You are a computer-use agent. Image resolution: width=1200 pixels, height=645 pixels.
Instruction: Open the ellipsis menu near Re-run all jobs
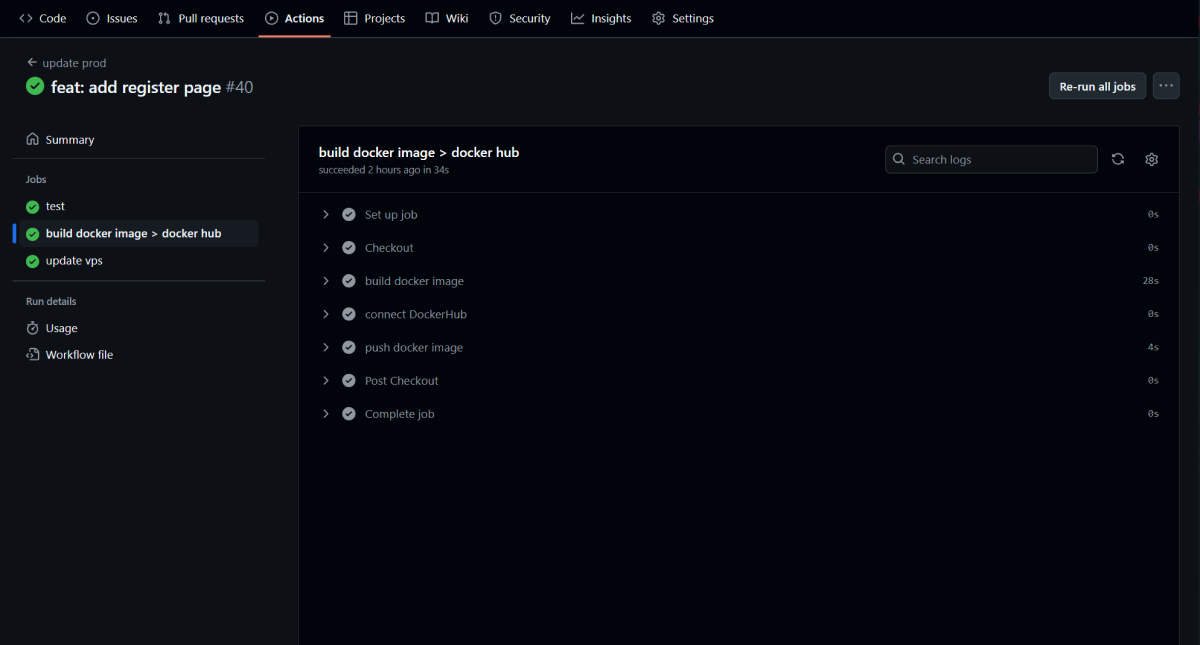click(1166, 86)
